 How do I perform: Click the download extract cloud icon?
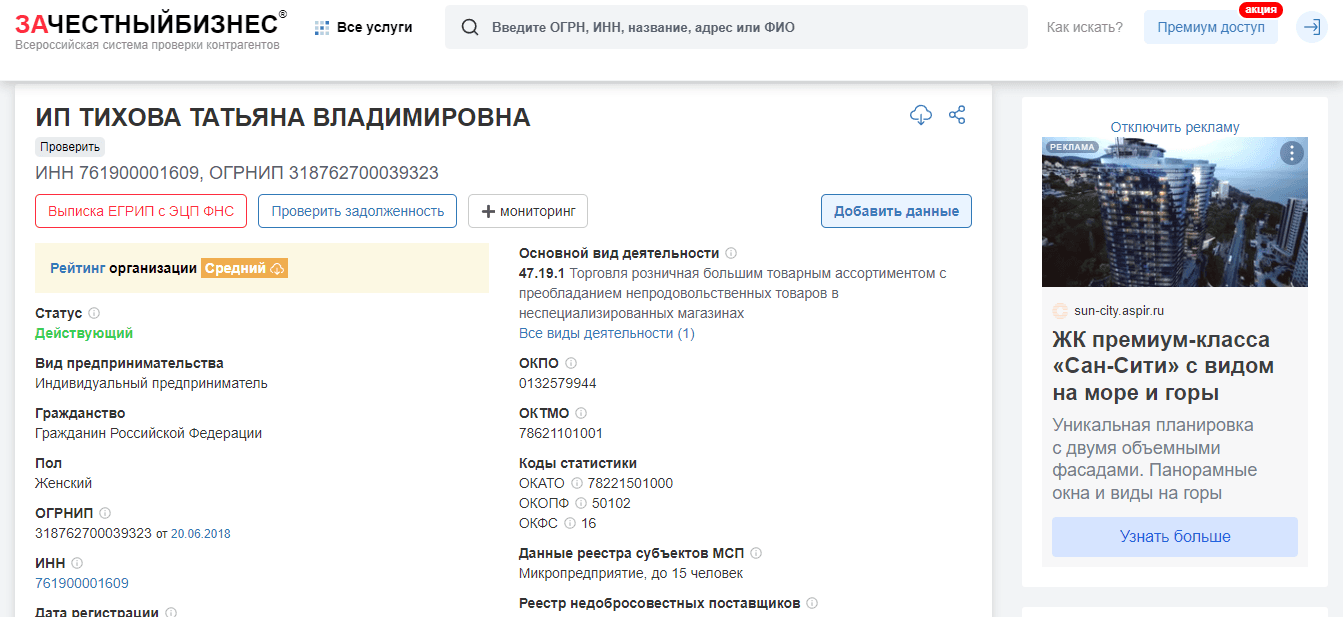pos(921,115)
